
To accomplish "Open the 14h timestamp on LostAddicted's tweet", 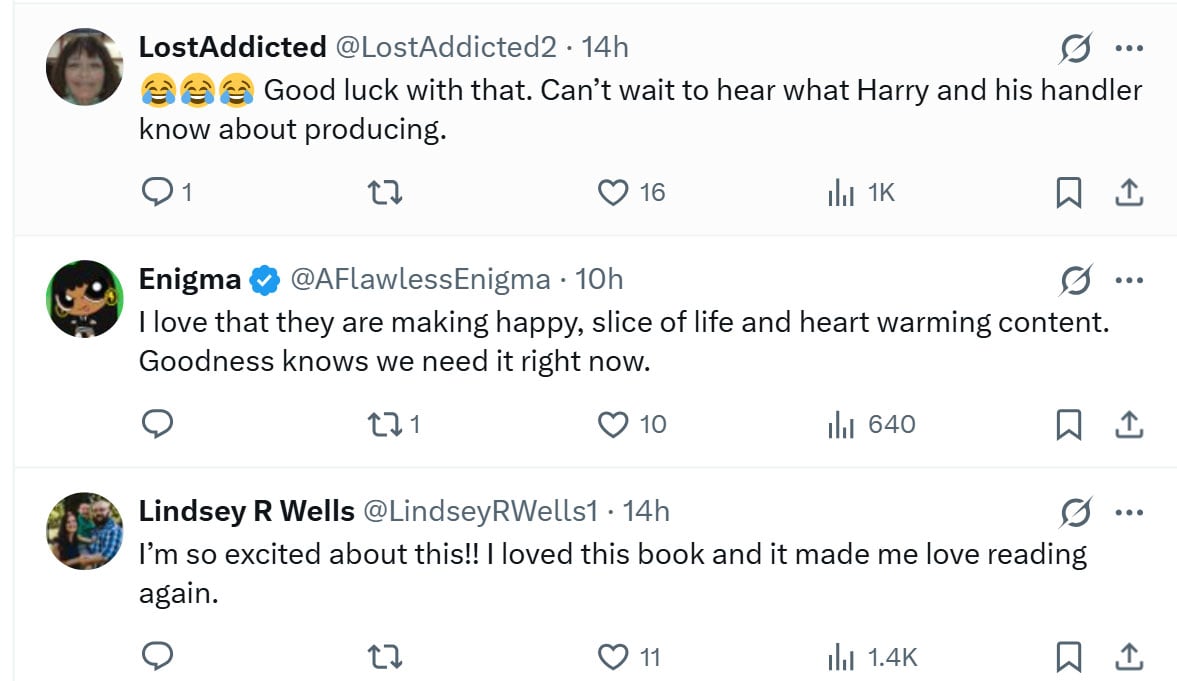I will [605, 46].
